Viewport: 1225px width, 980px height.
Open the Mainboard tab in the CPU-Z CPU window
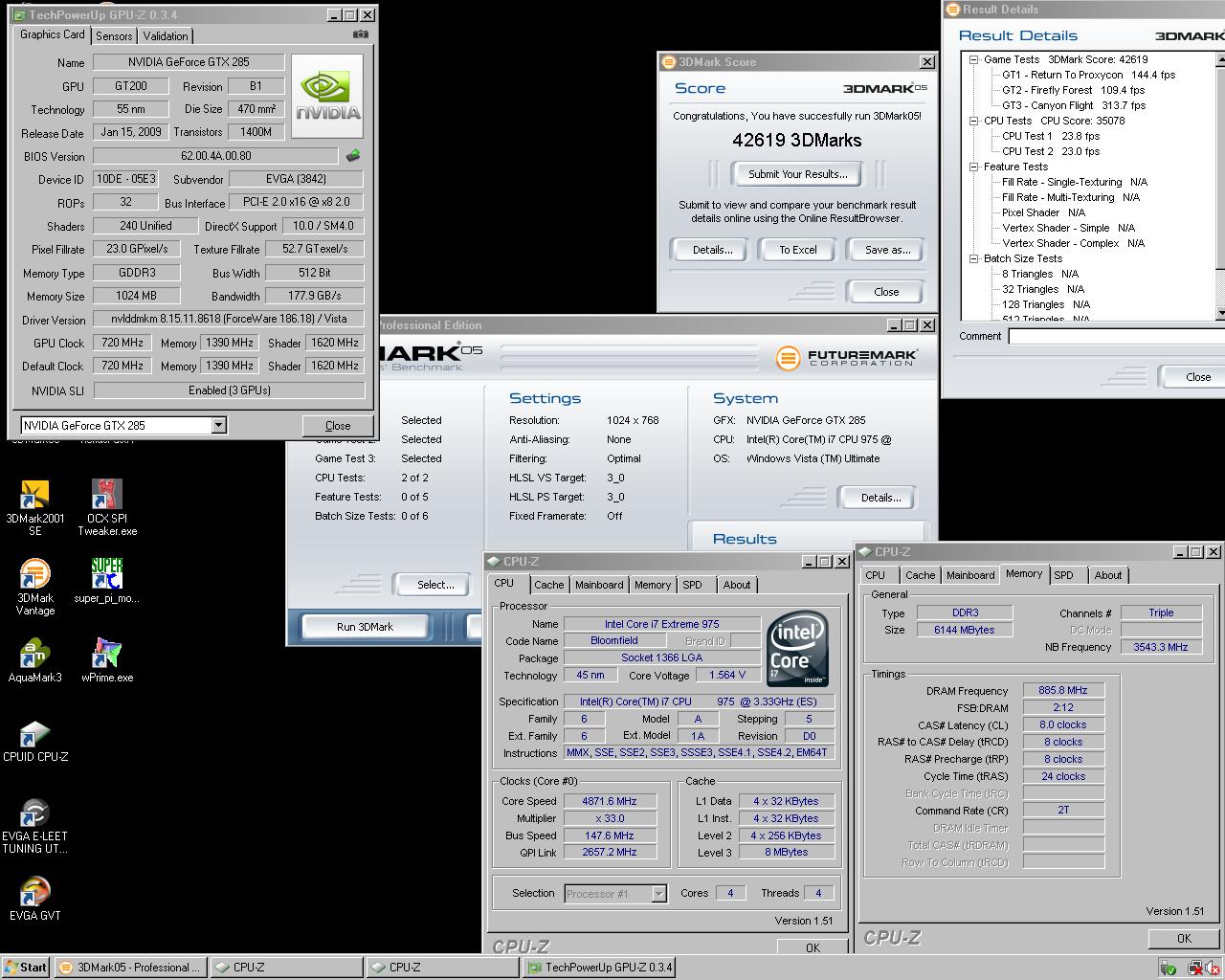[x=600, y=585]
